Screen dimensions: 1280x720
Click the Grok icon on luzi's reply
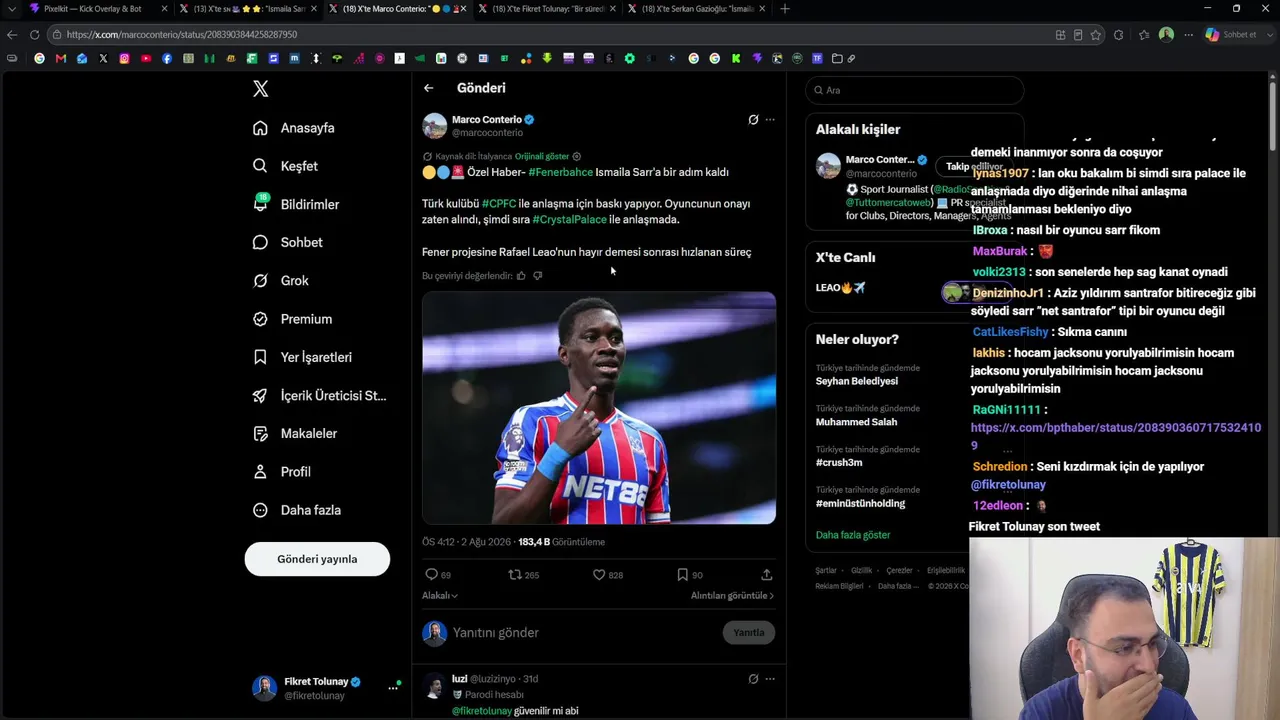(x=753, y=679)
